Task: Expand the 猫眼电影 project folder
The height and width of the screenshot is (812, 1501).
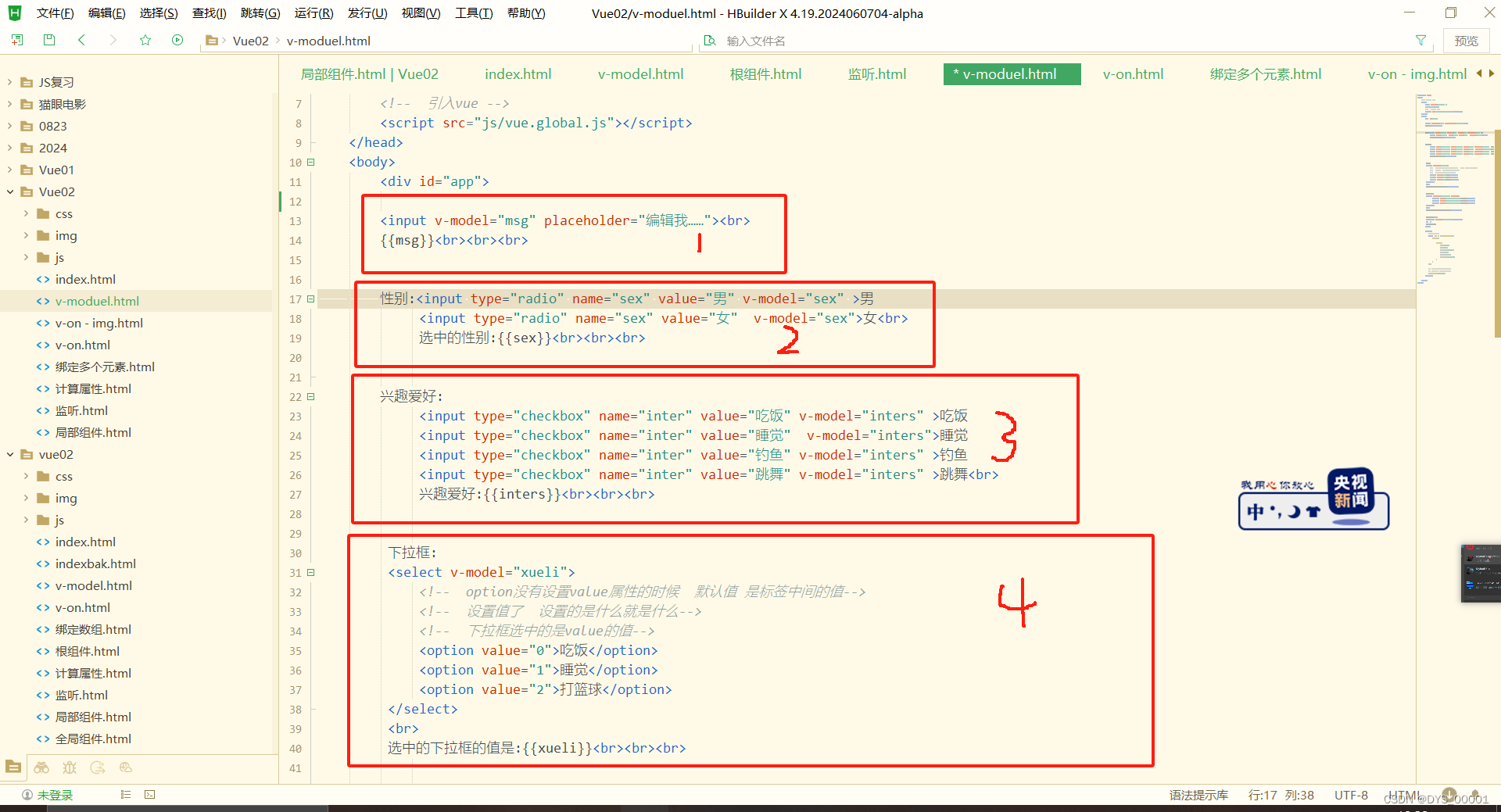Action: point(9,104)
